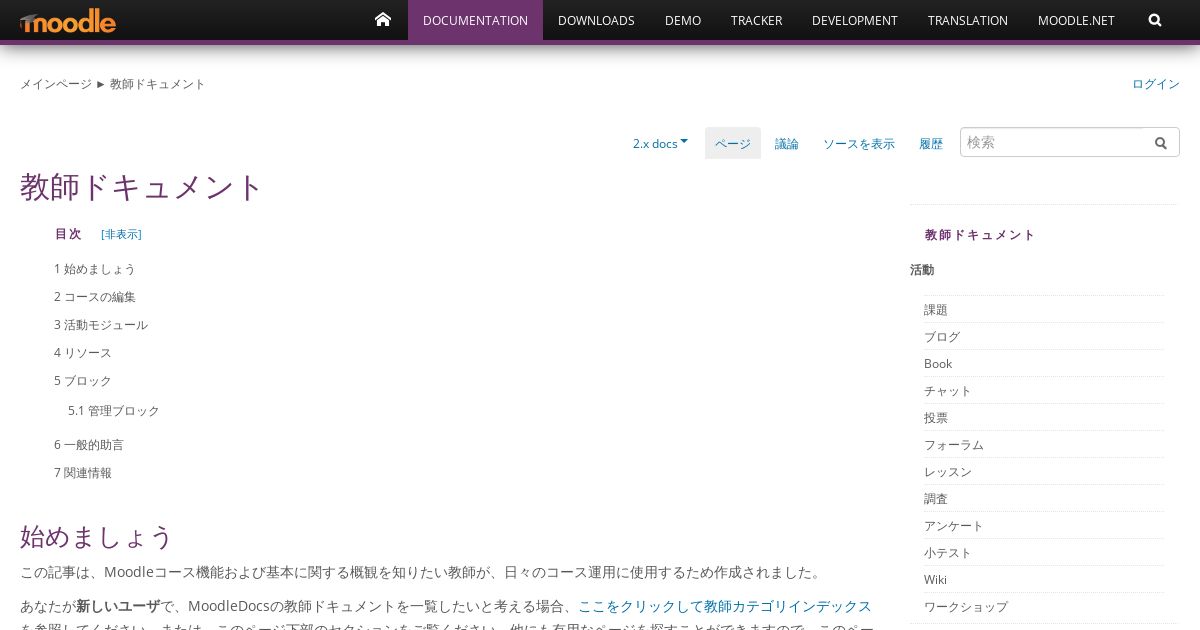Jump to subsection 5.1 管理ブロック

114,411
